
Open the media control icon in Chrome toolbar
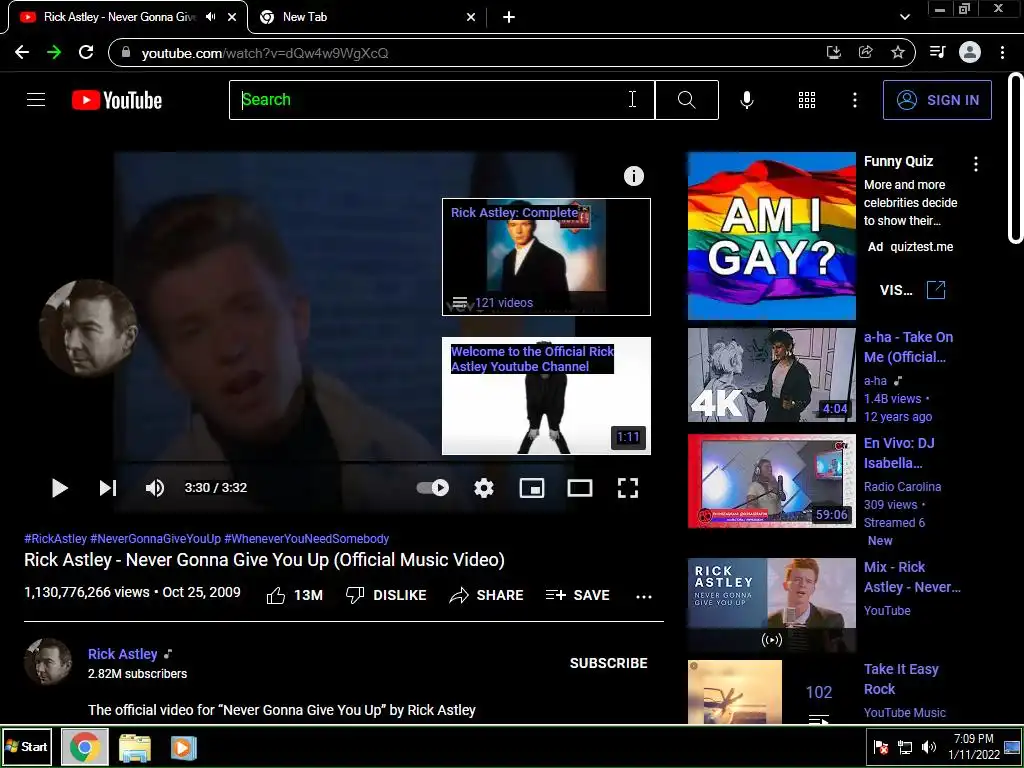[x=937, y=52]
